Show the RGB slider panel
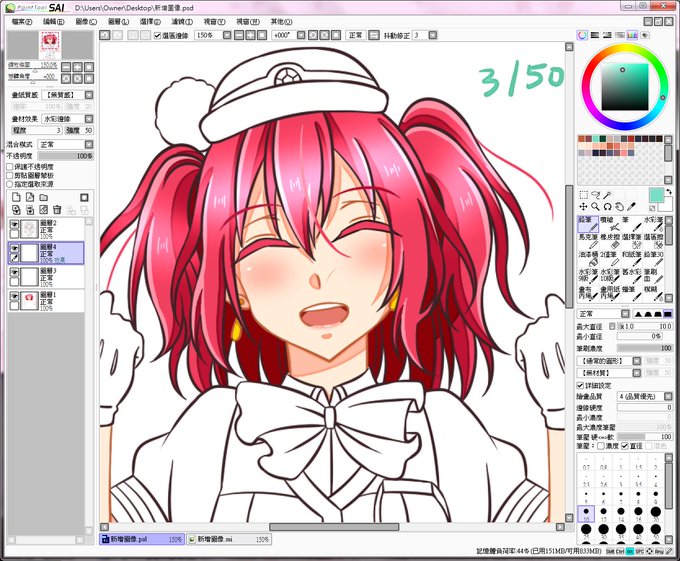 [595, 35]
